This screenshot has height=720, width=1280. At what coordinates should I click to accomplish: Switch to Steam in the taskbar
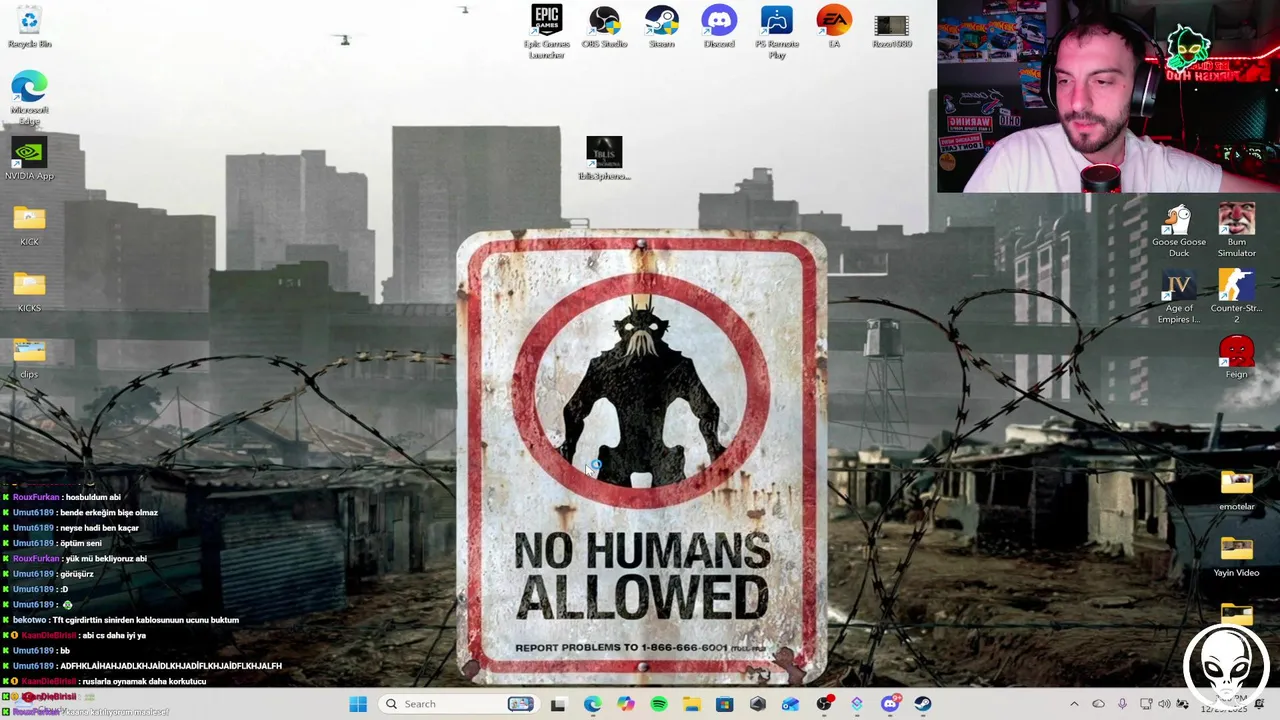(922, 704)
